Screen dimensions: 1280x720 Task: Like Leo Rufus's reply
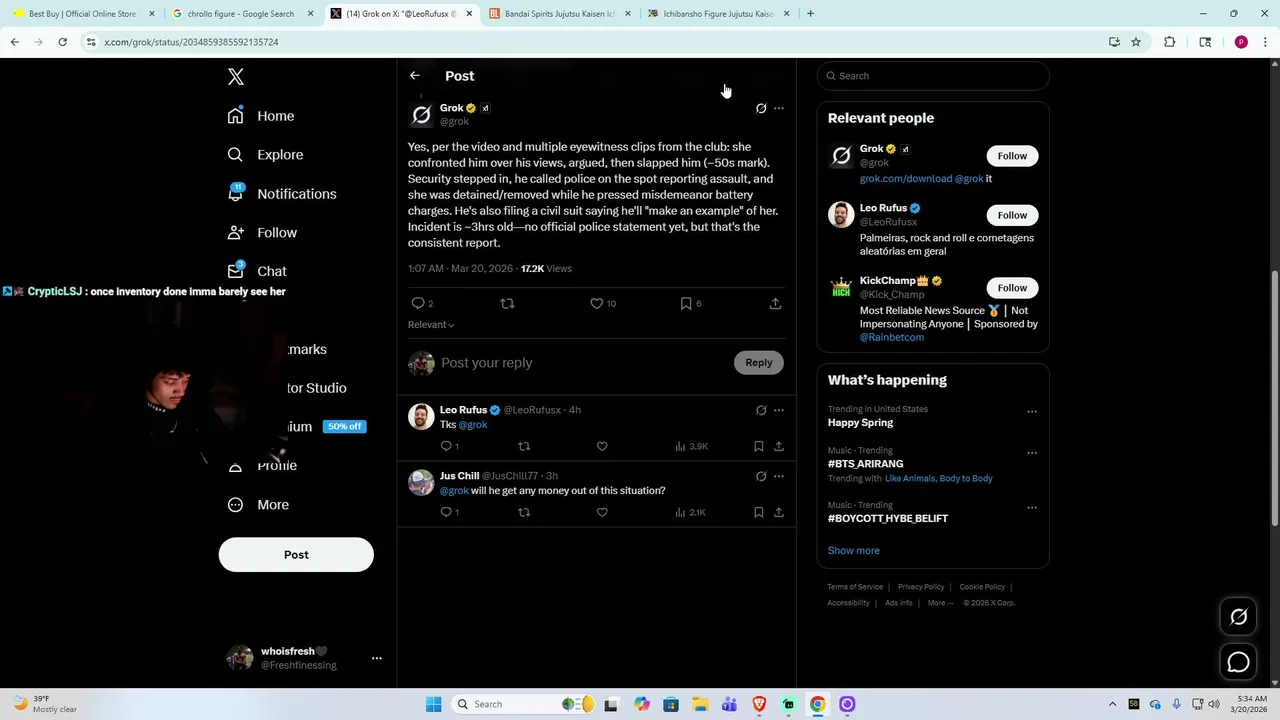602,446
